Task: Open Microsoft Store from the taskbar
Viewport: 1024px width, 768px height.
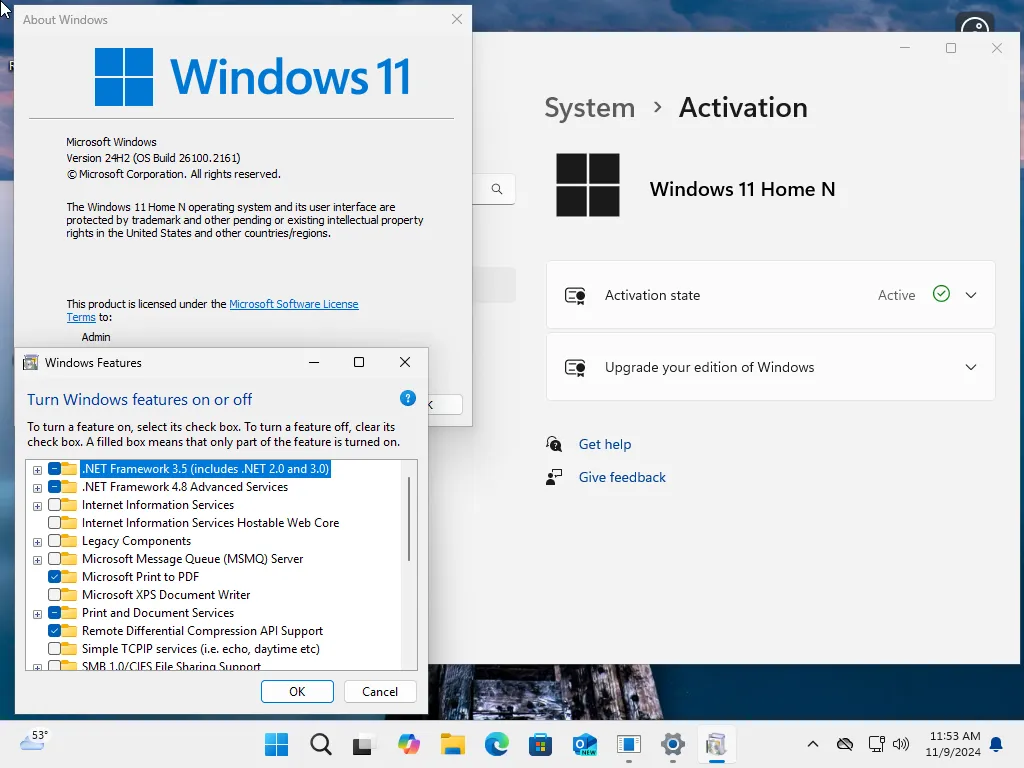Action: pyautogui.click(x=541, y=744)
